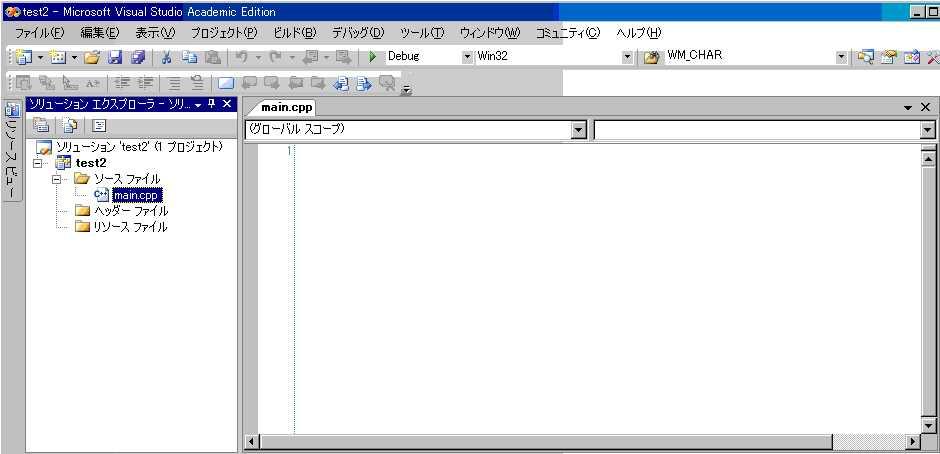The width and height of the screenshot is (940, 454).
Task: Click the Save All icon
Action: [138, 57]
